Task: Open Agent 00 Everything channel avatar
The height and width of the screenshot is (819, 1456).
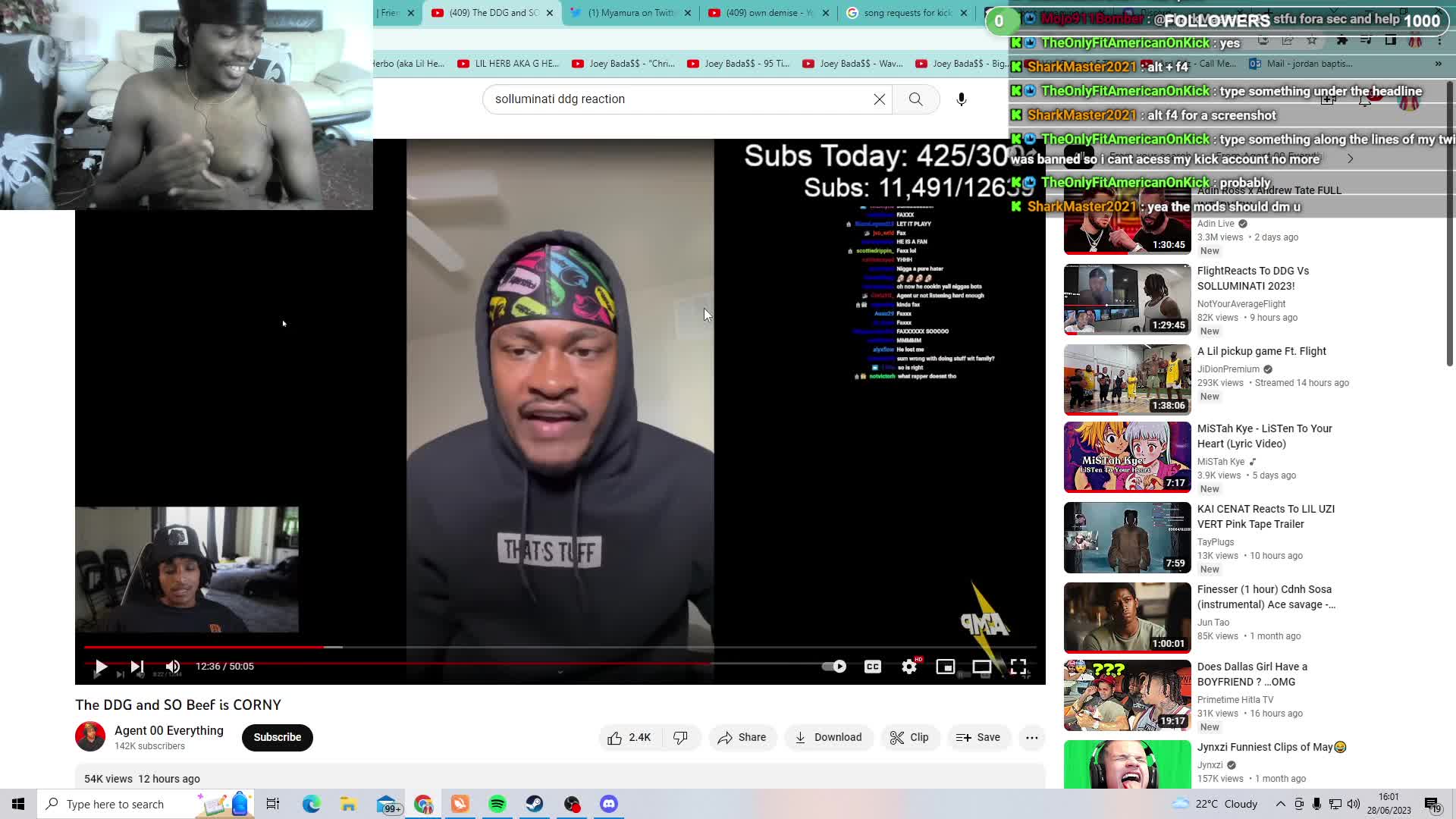Action: (90, 736)
